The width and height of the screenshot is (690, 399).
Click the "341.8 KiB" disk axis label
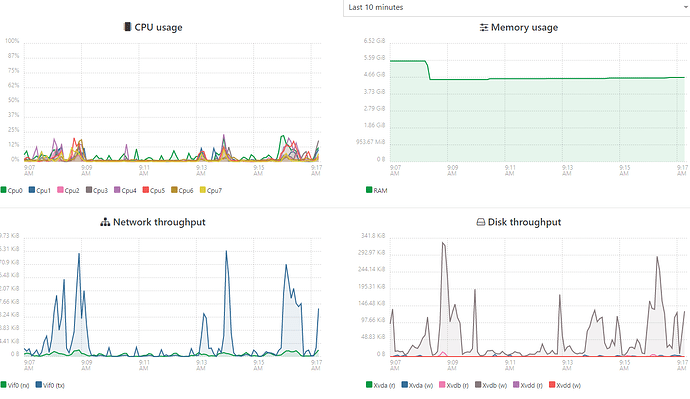click(373, 236)
